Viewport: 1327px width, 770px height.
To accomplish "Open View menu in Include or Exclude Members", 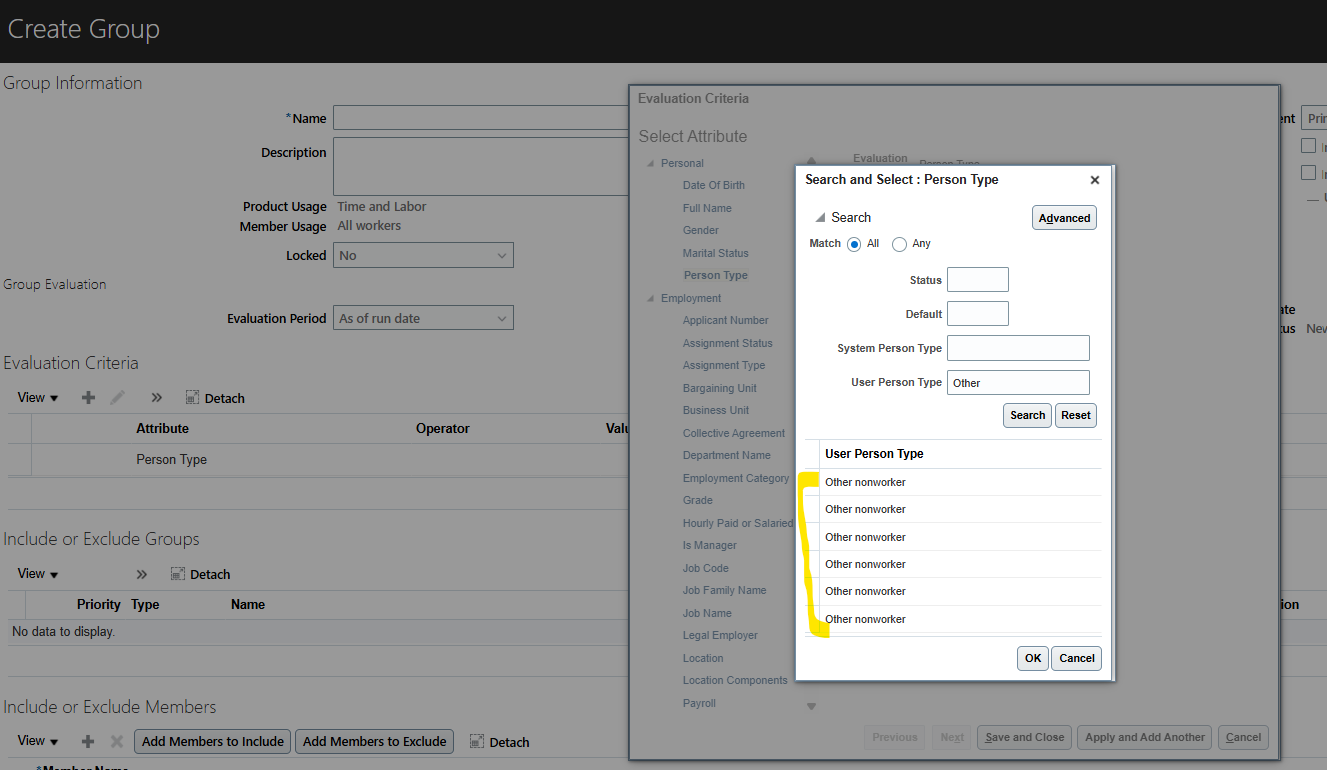I will pos(38,741).
